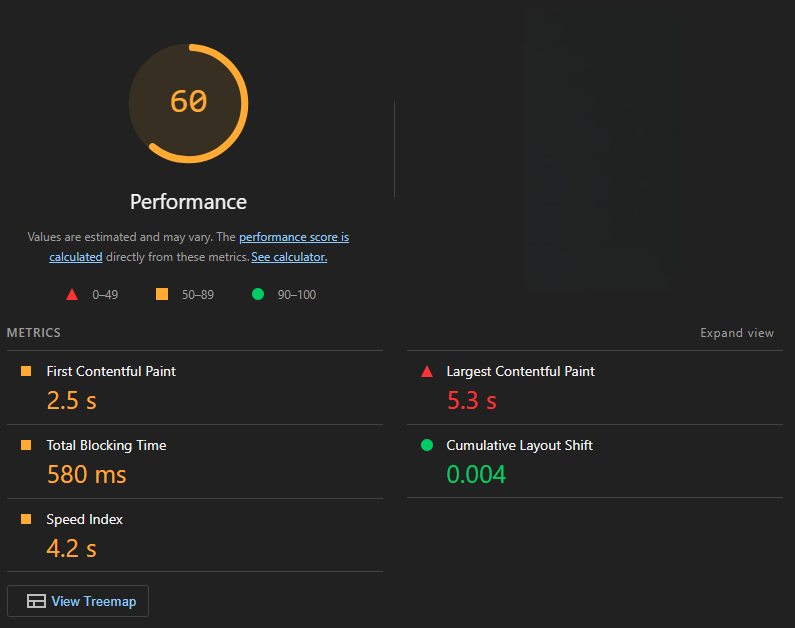
Task: Click the METRICS section header
Action: [x=34, y=333]
